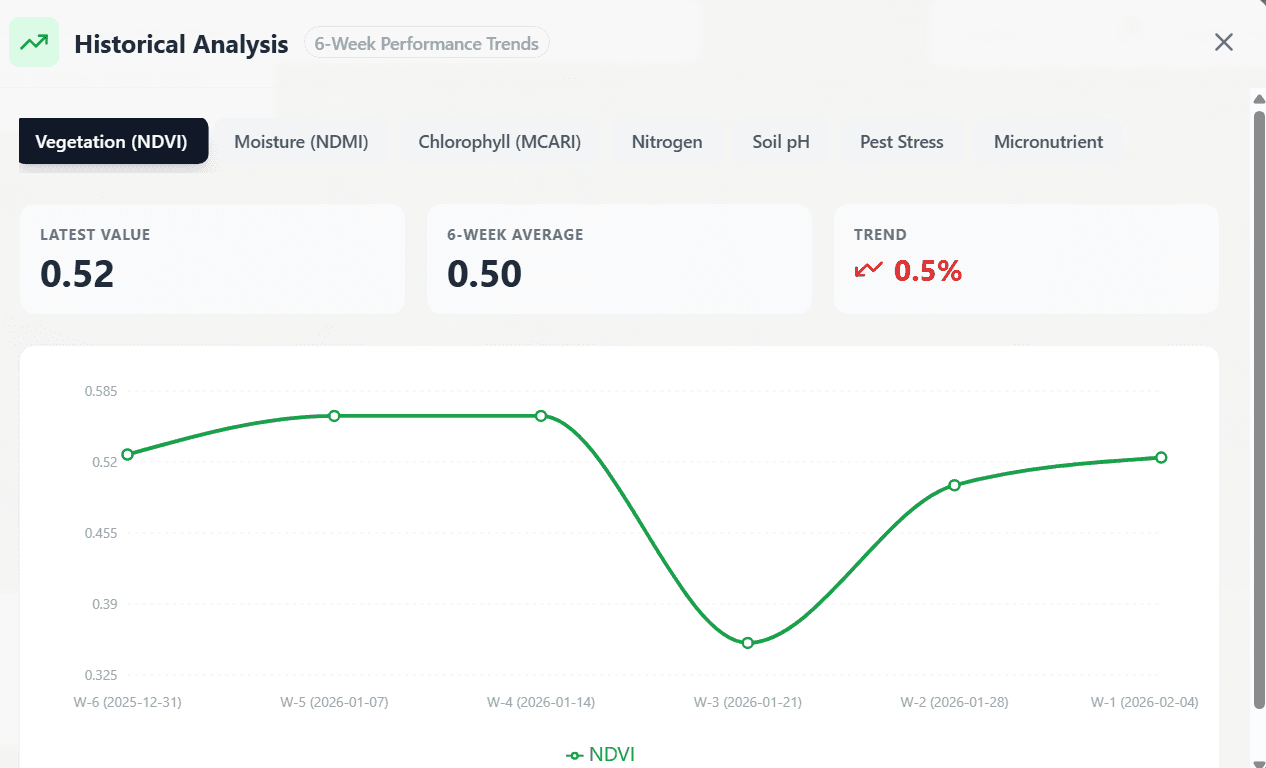The height and width of the screenshot is (768, 1266).
Task: Open the Soil pH tab
Action: coord(781,142)
